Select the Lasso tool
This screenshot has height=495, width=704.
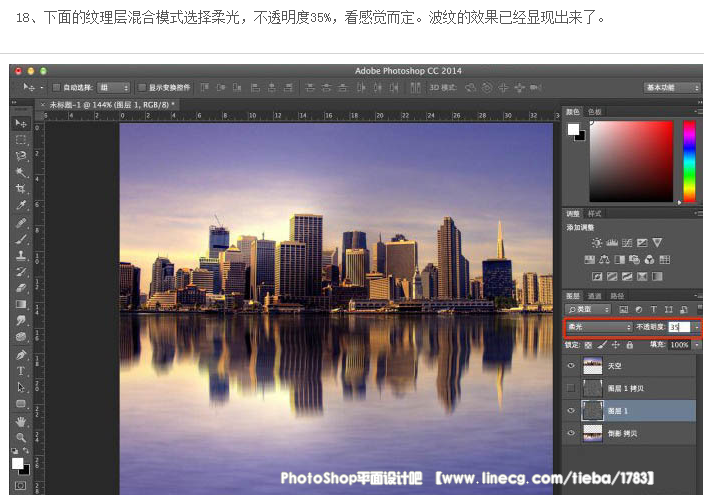click(x=21, y=156)
